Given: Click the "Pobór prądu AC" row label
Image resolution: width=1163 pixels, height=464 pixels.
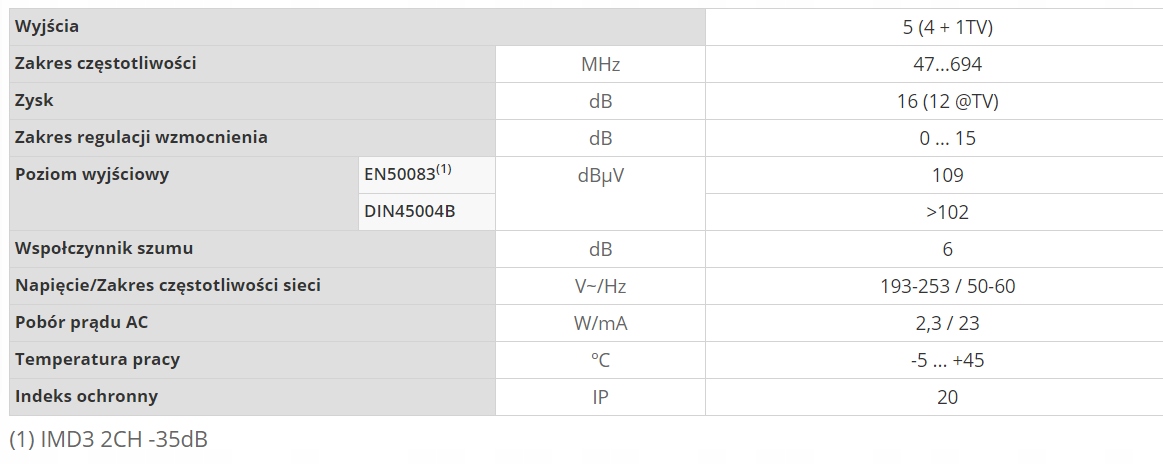Looking at the screenshot, I should point(83,322).
